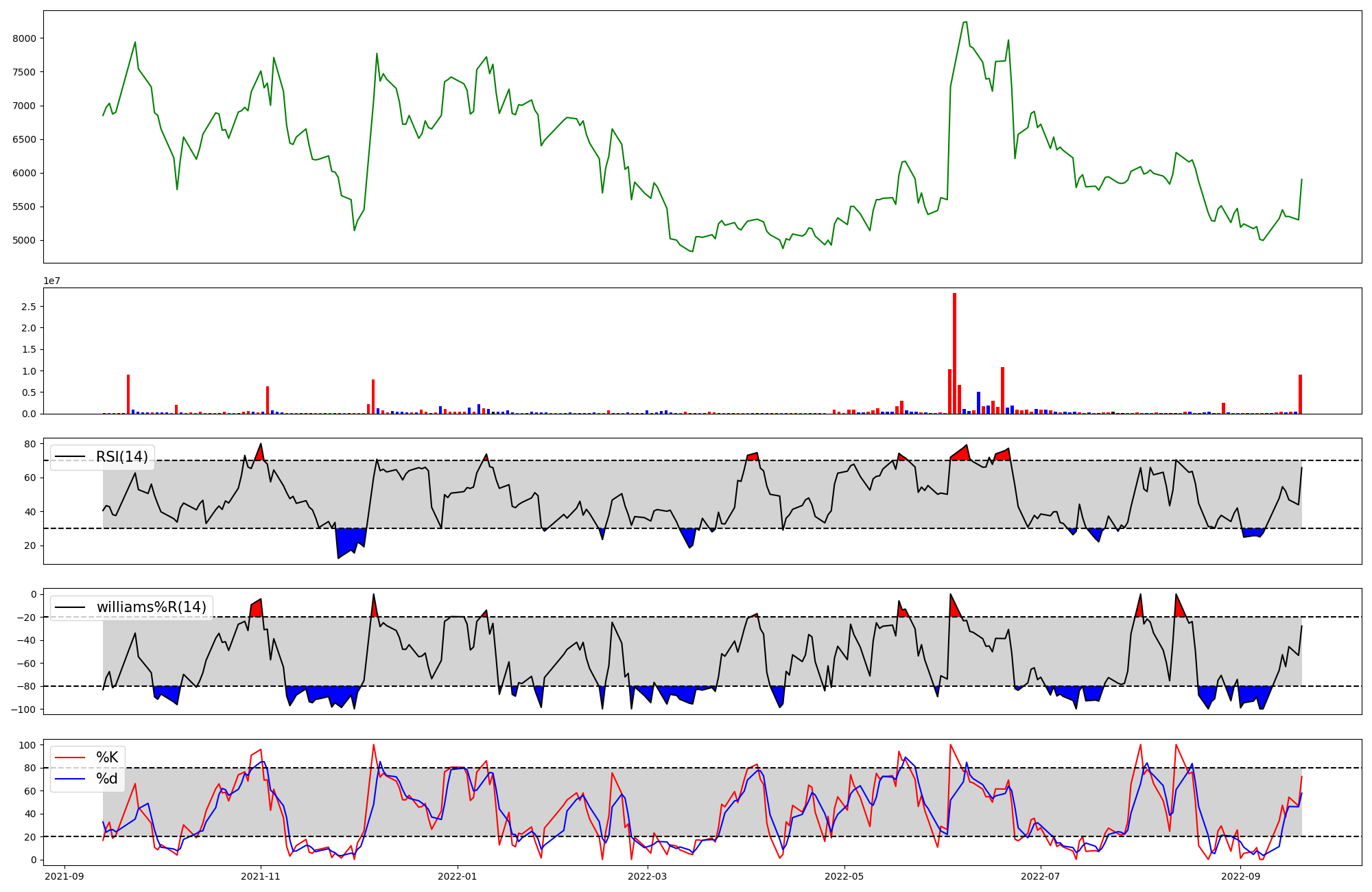Click the tallest red volume bar
Screen dimensions: 1372x892
click(x=954, y=353)
